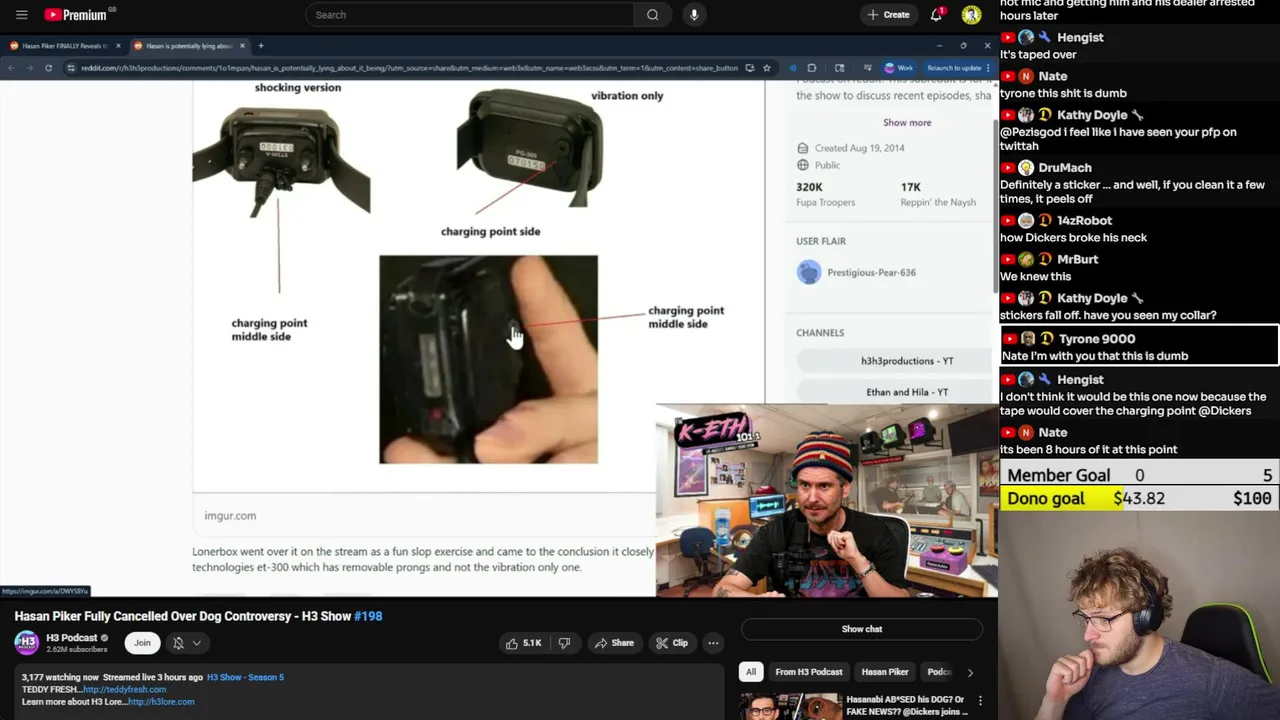Open 'Hasanabi AB*SED his DOG' video thumbnail
1280x720 pixels.
click(789, 706)
